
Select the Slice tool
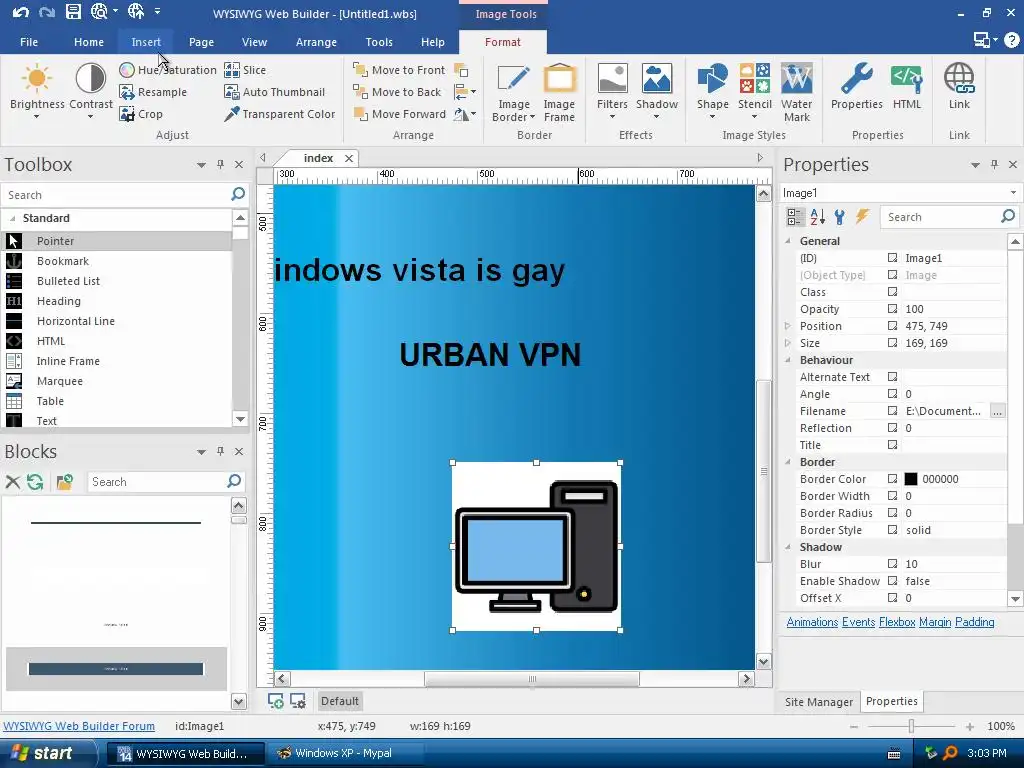click(245, 70)
